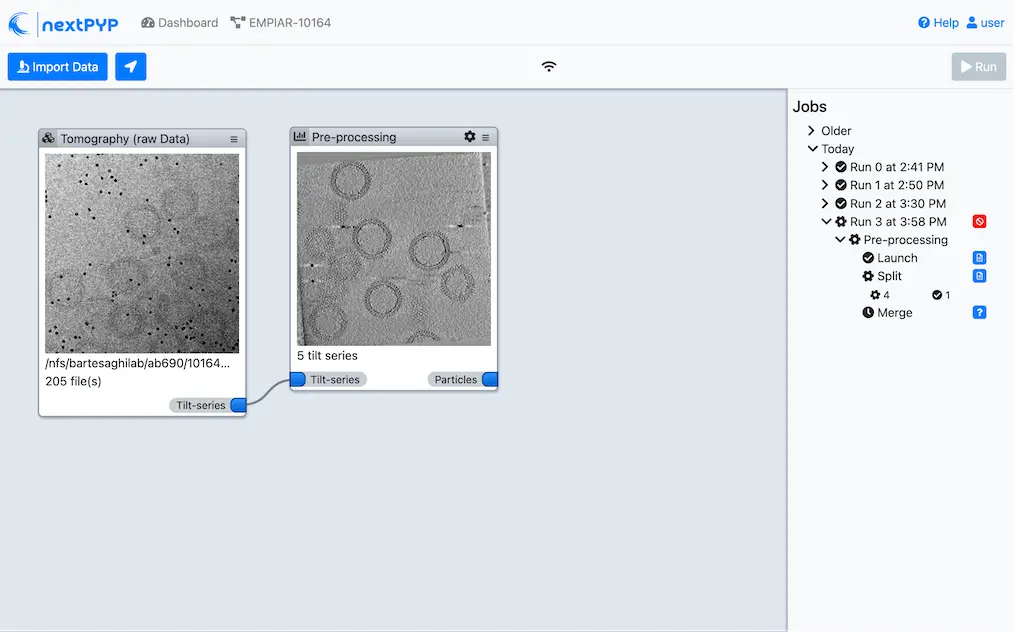Click the blue question icon beside Merge
Screen dimensions: 1024x638
point(978,312)
